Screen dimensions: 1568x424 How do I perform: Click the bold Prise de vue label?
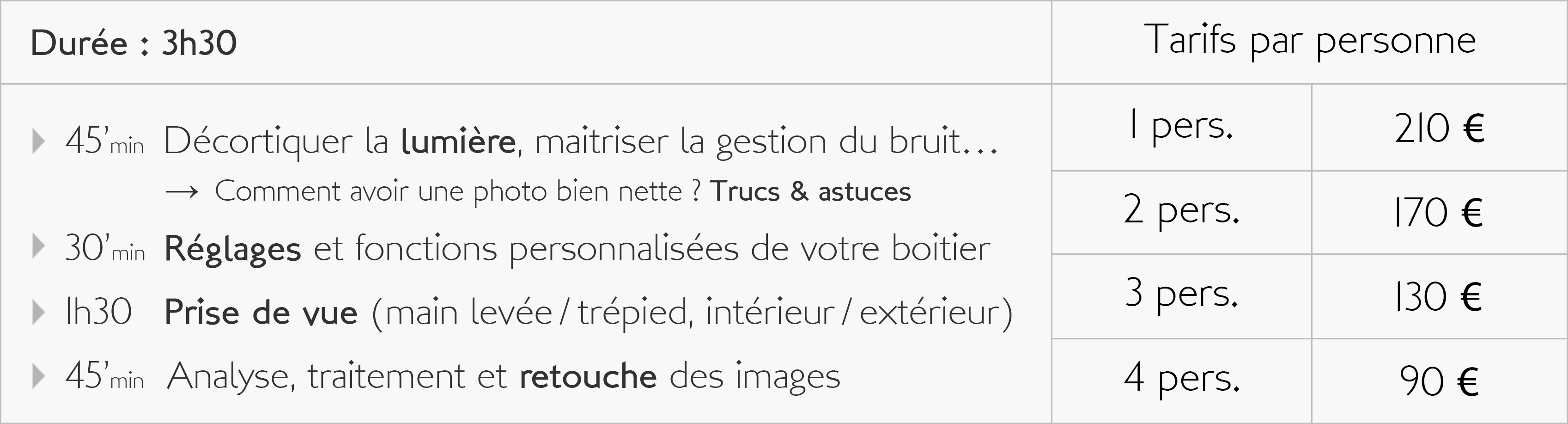click(261, 313)
